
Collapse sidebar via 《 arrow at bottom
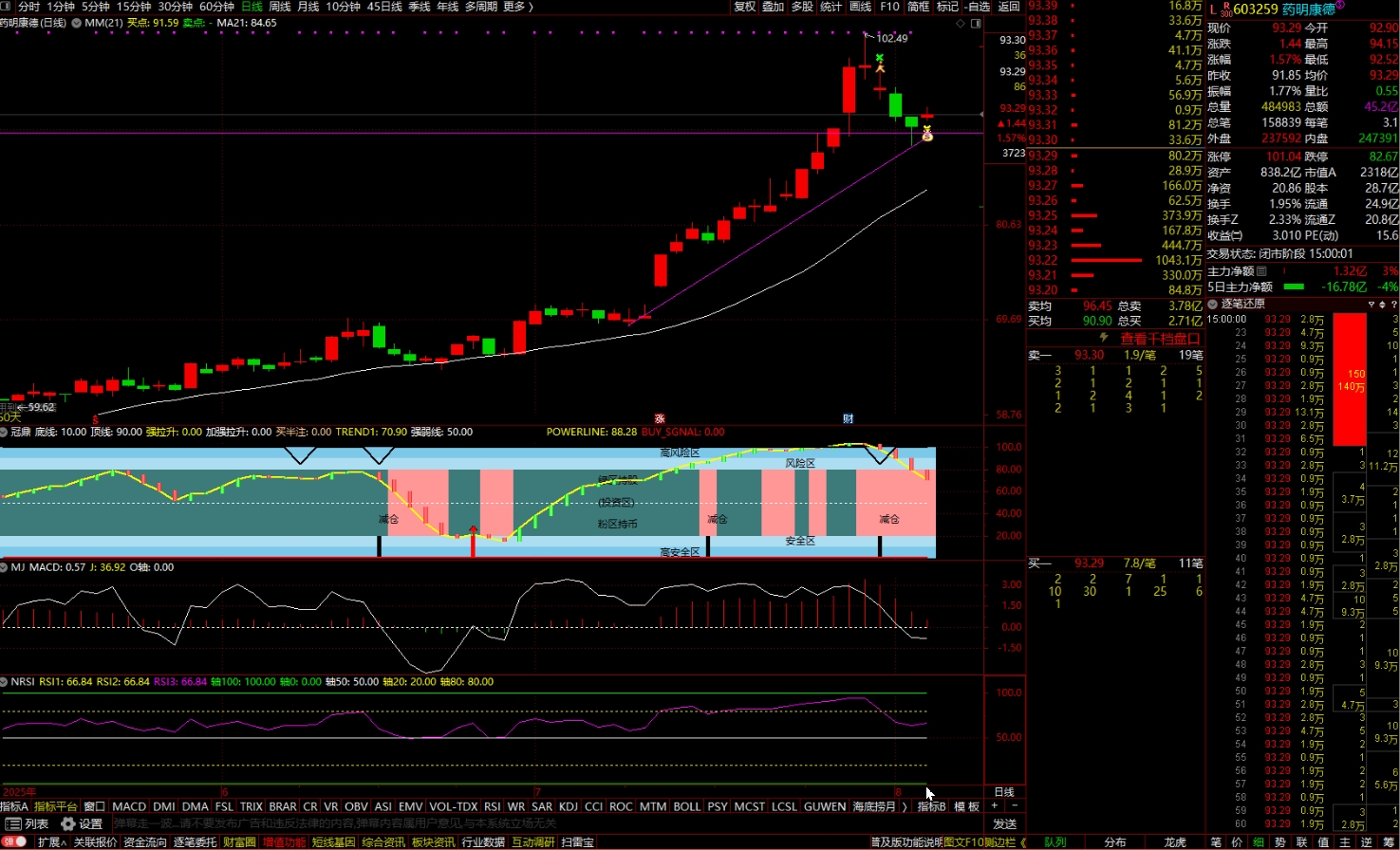(x=1023, y=842)
